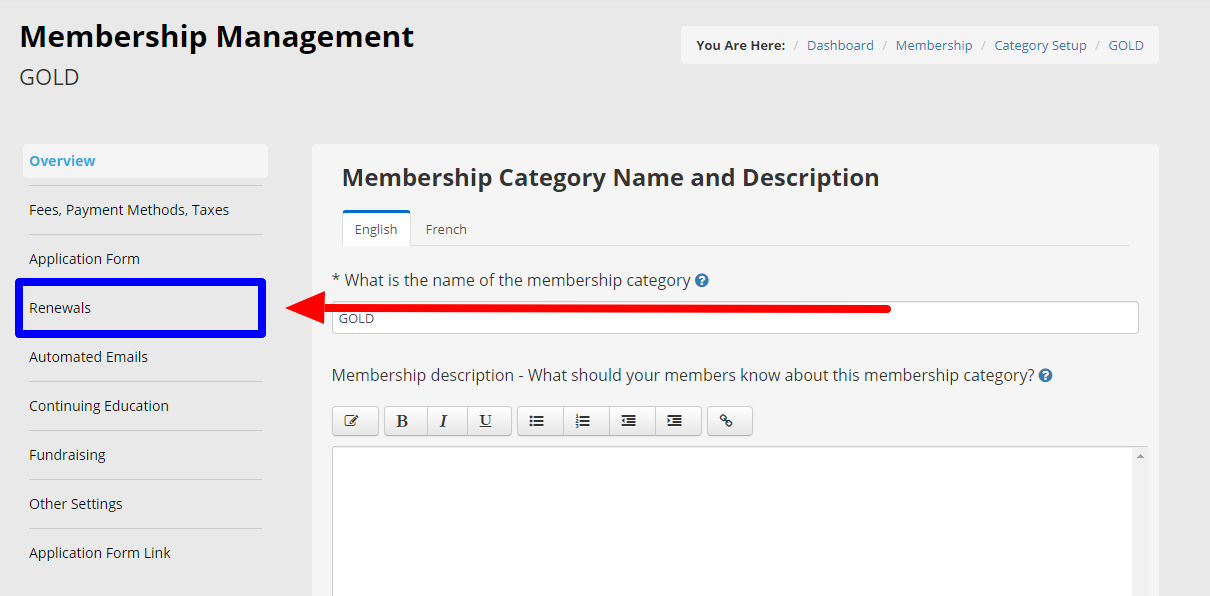Toggle italic formatting in the description editor
The image size is (1210, 596).
point(443,421)
